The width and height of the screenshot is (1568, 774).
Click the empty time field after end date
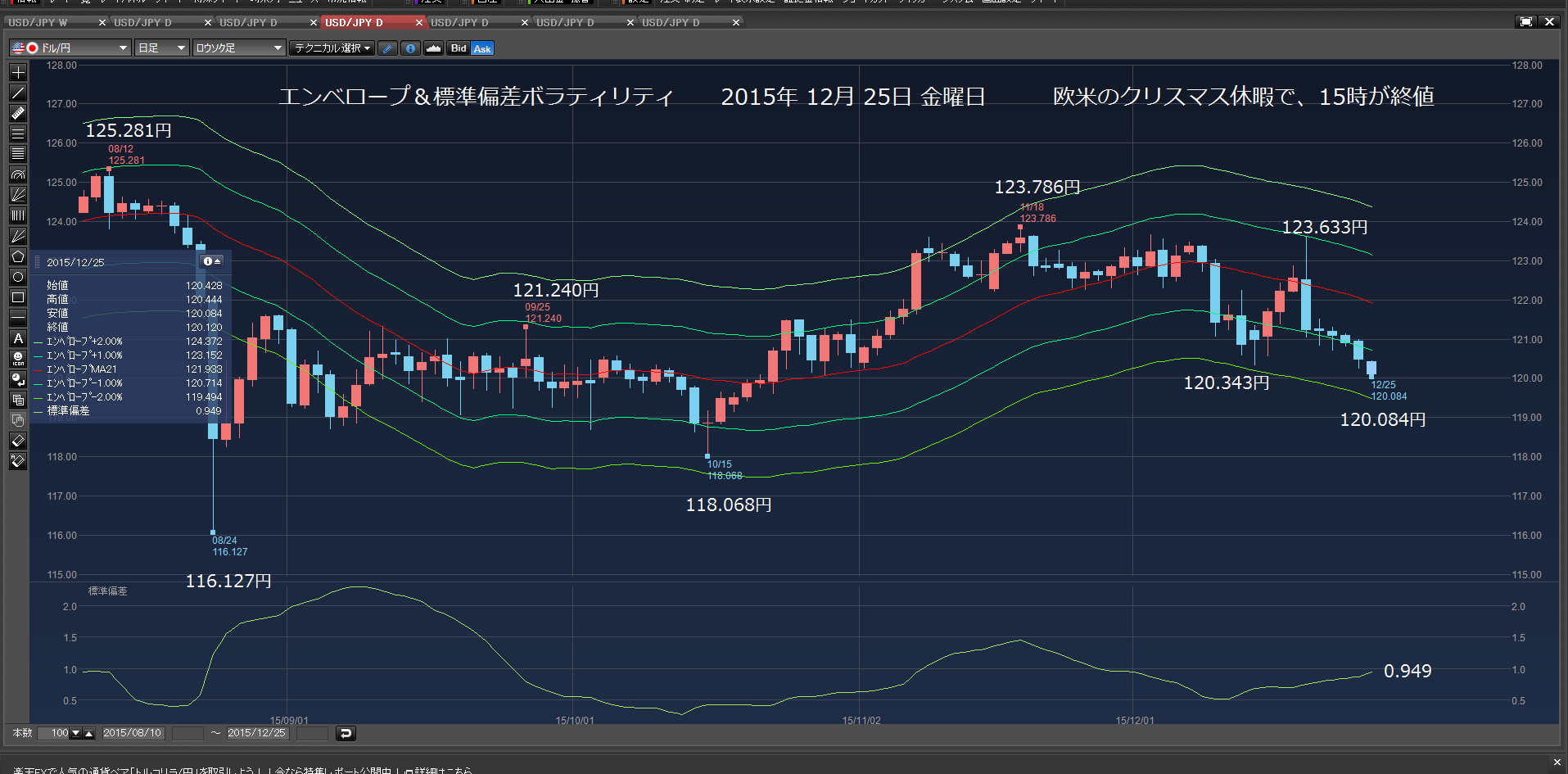point(312,733)
